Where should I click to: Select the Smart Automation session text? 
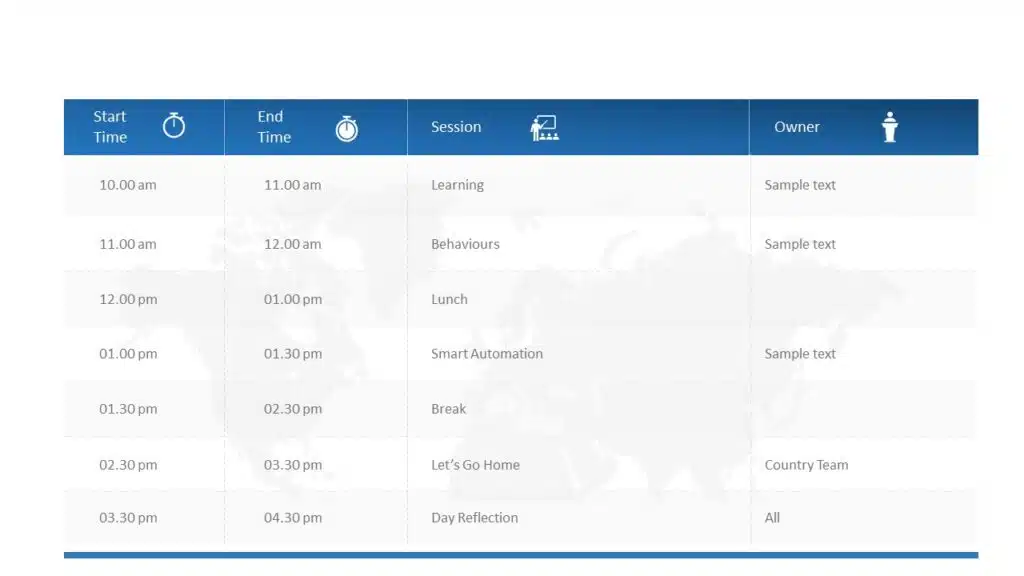(x=487, y=354)
